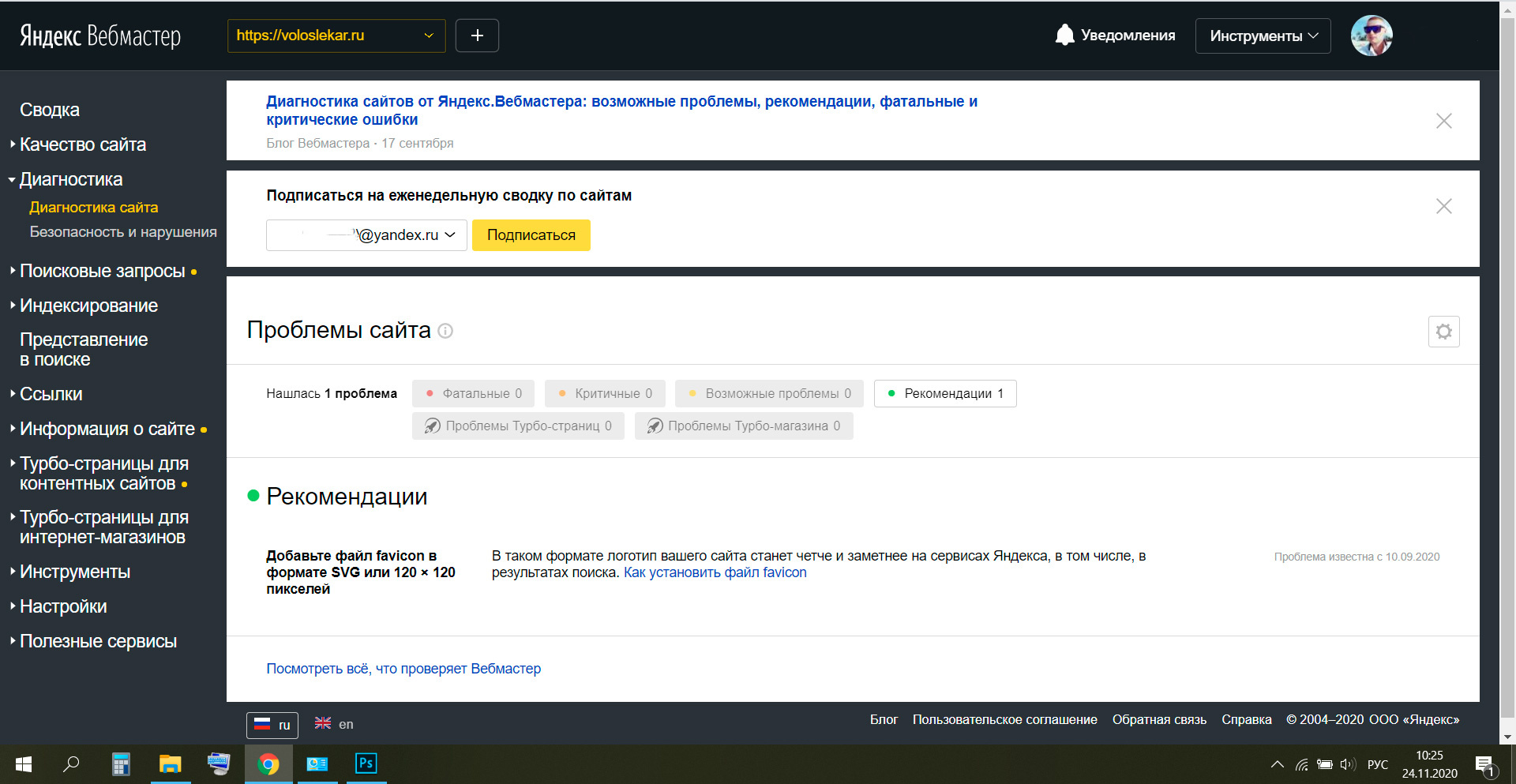This screenshot has height=784, width=1516.
Task: Expand Качество сайта sidebar section
Action: tap(82, 144)
